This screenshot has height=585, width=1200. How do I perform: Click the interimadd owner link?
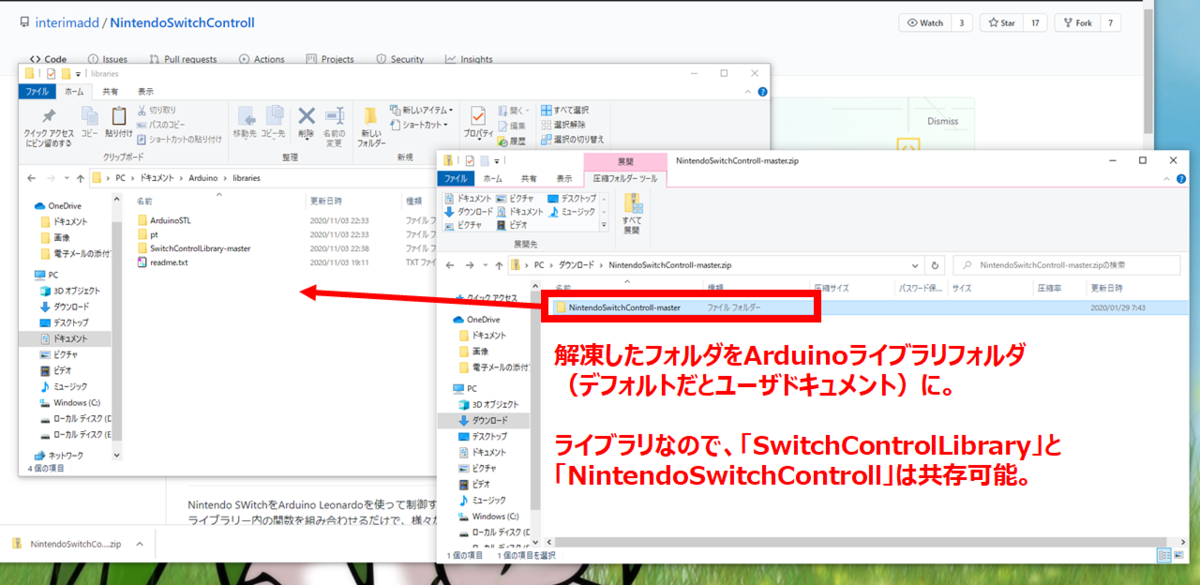pos(69,22)
